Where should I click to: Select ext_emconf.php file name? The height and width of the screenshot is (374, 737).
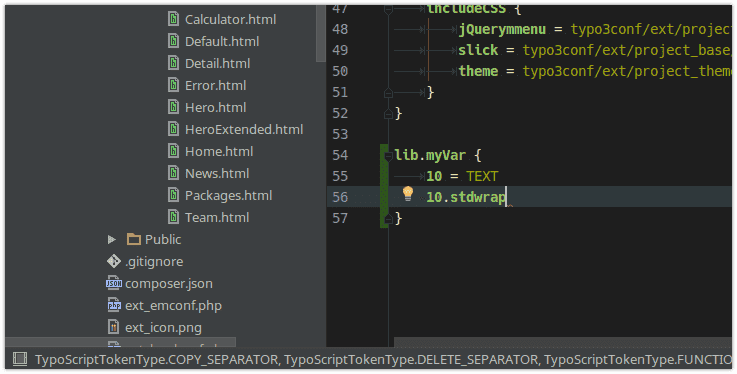click(173, 306)
